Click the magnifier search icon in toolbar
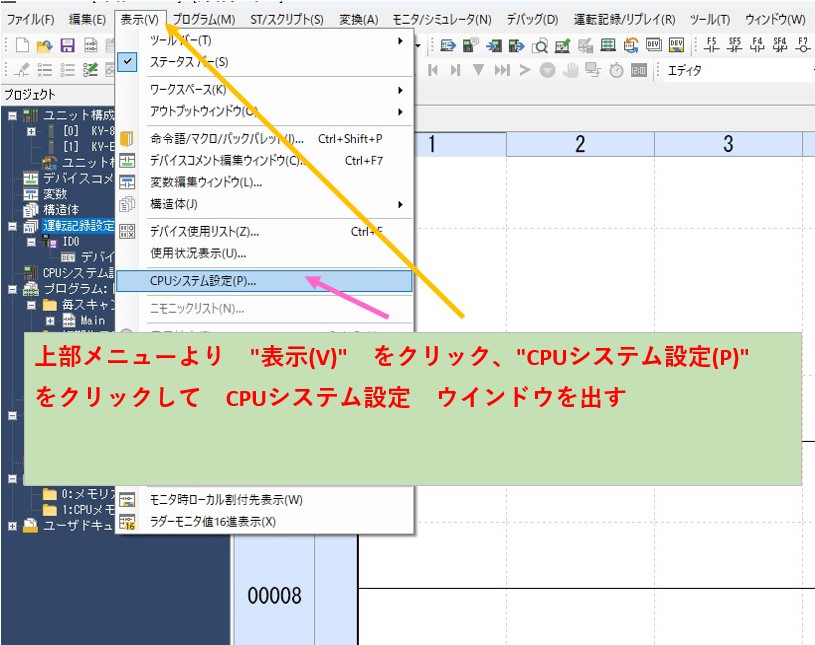The width and height of the screenshot is (815, 645). click(540, 45)
